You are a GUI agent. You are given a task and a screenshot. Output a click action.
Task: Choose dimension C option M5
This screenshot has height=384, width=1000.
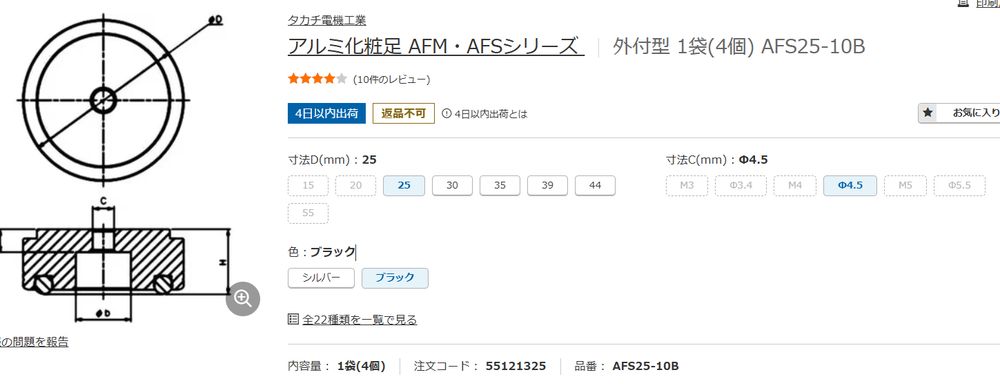(905, 186)
